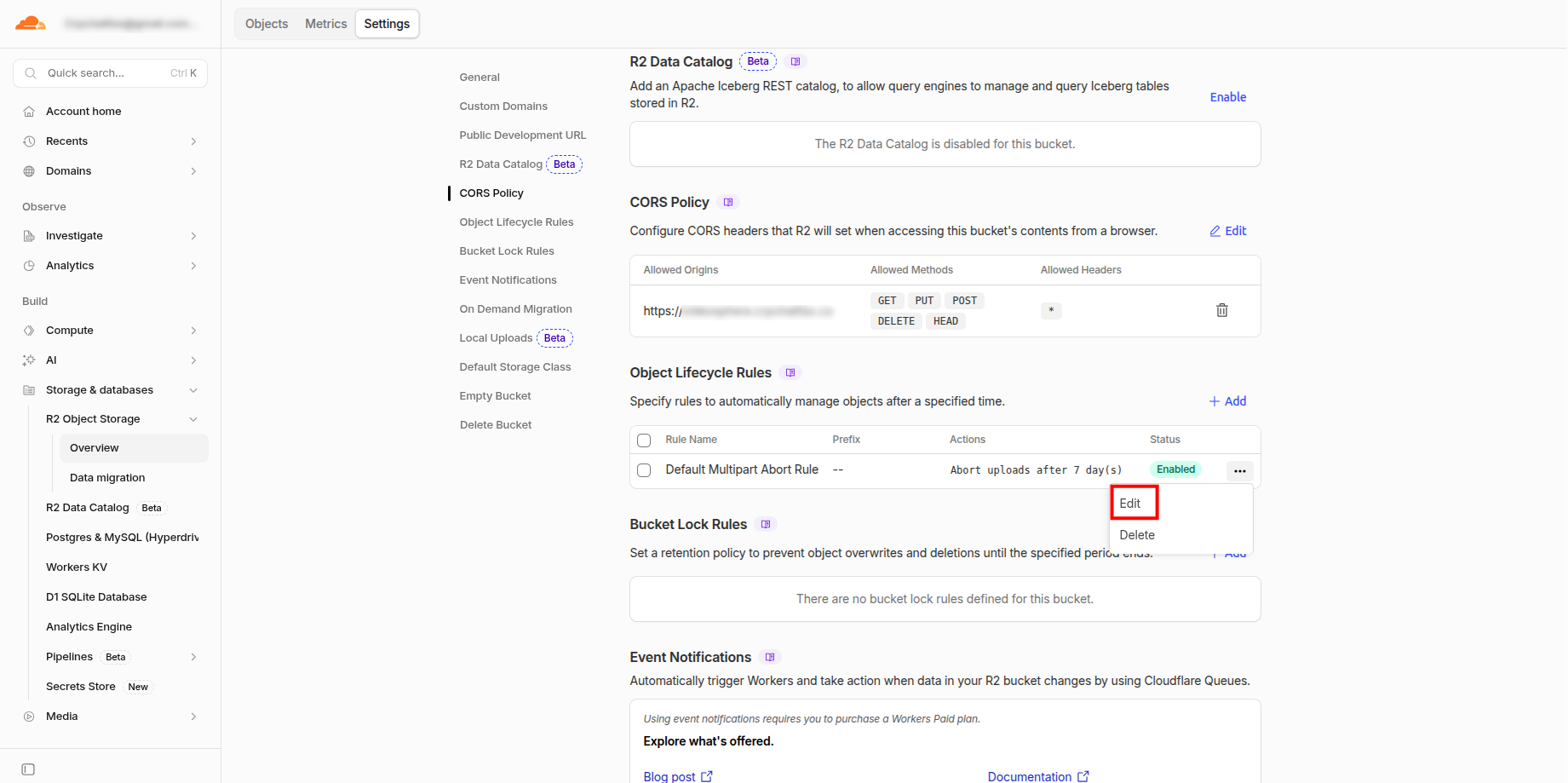The width and height of the screenshot is (1568, 783).
Task: Jump to General settings section
Action: click(x=480, y=78)
